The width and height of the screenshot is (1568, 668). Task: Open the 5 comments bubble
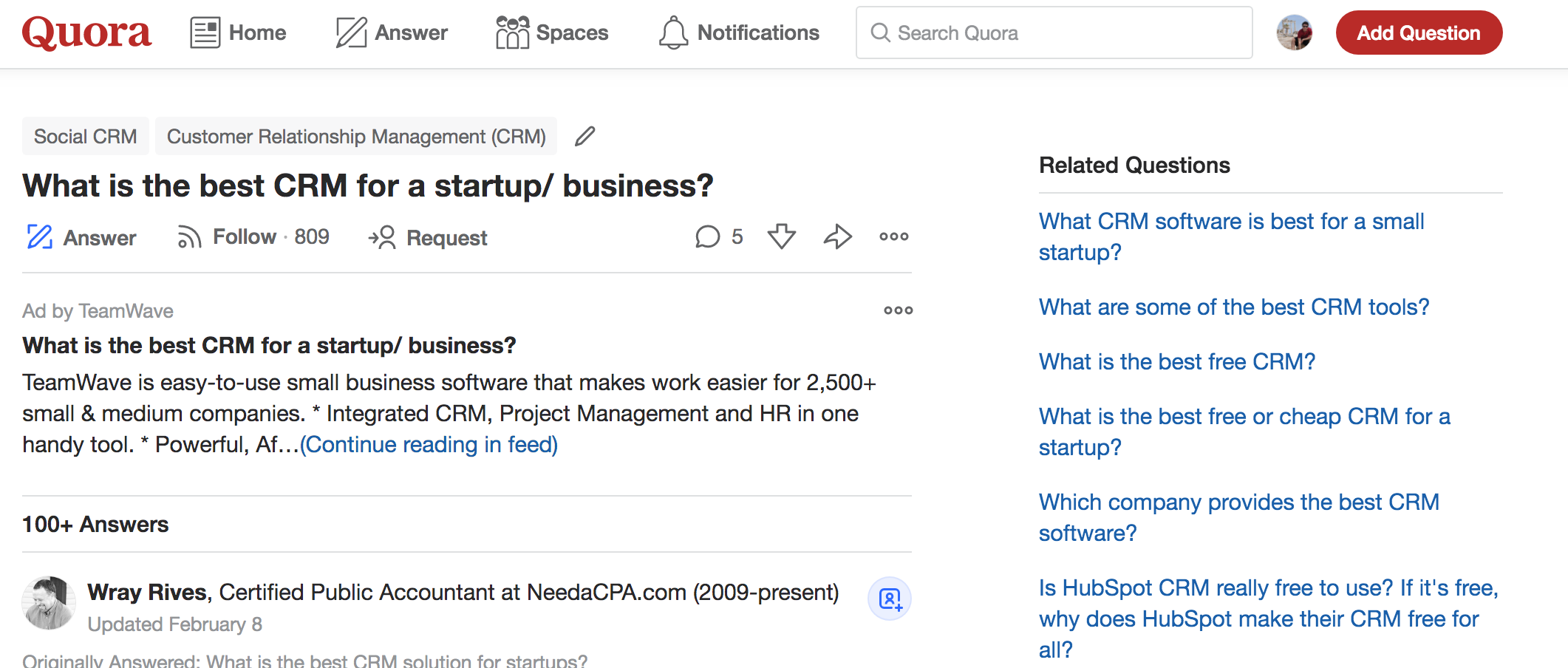[718, 236]
